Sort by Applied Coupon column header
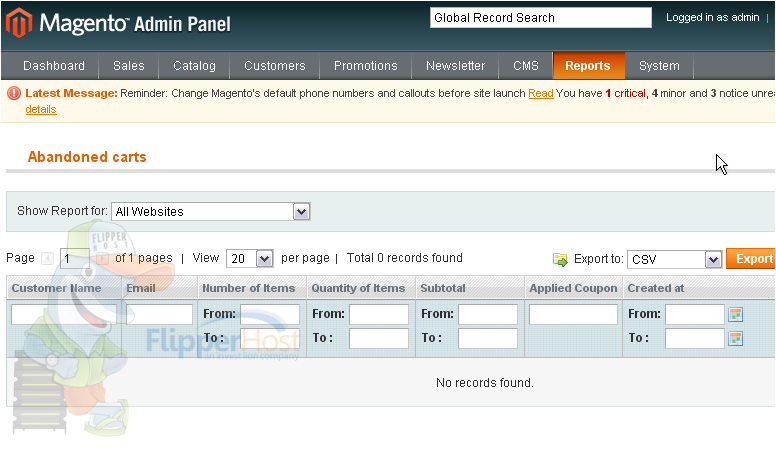This screenshot has height=450, width=776. (574, 288)
